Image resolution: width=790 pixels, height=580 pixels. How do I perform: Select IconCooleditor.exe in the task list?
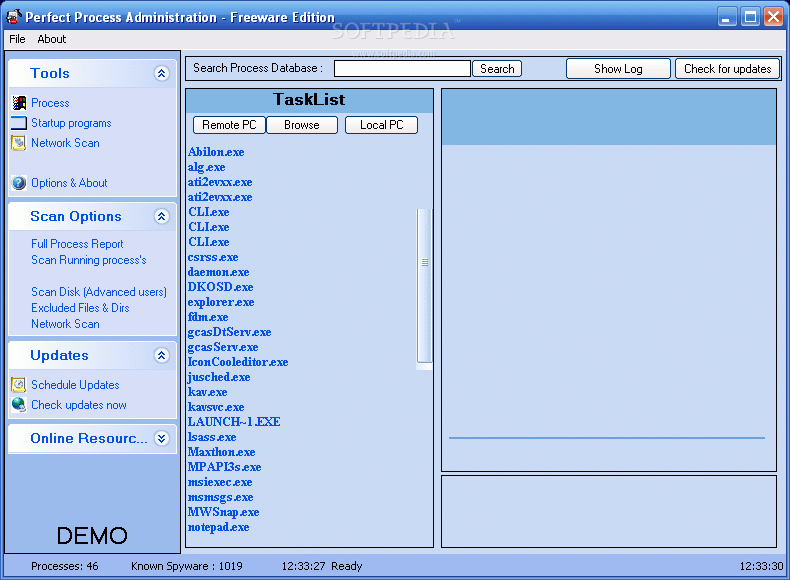[238, 362]
